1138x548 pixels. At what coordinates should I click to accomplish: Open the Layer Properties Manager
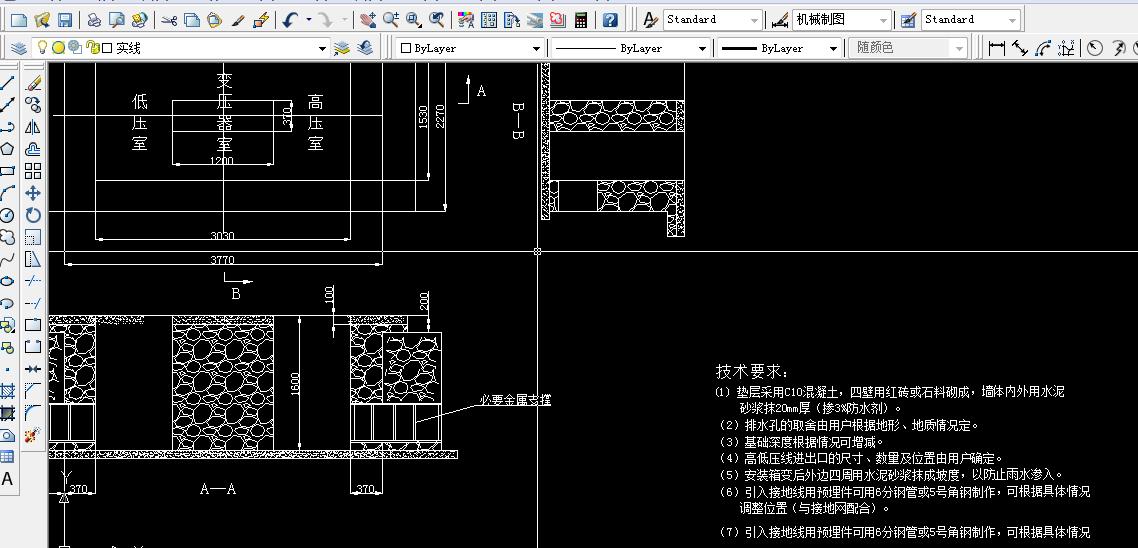pos(19,48)
